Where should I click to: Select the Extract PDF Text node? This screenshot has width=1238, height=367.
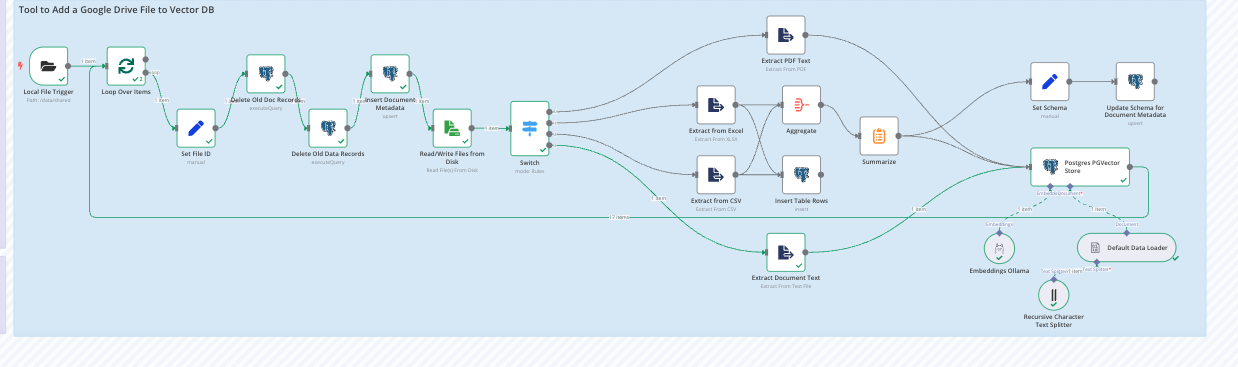click(x=786, y=35)
